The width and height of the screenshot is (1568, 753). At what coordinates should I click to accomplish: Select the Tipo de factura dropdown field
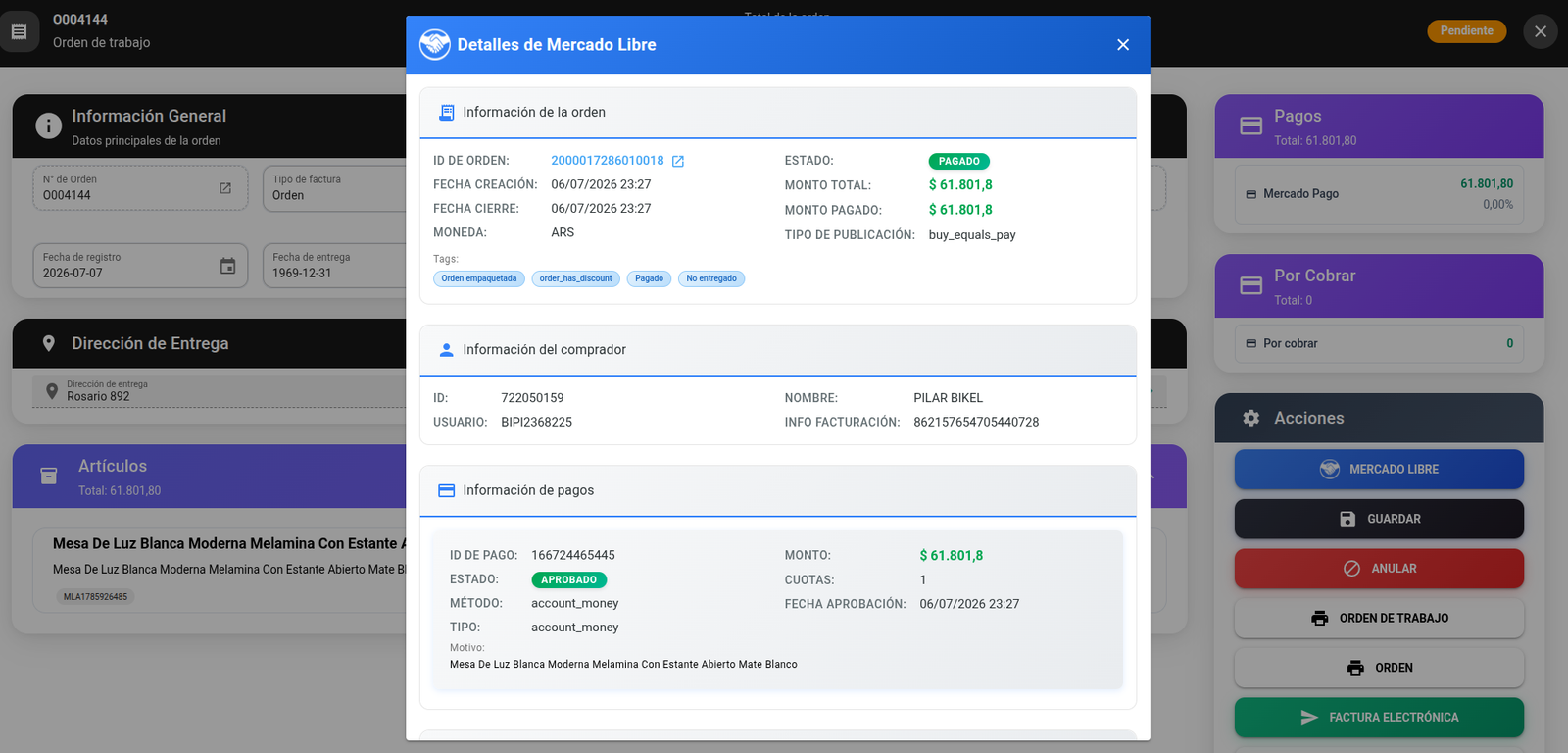(334, 187)
